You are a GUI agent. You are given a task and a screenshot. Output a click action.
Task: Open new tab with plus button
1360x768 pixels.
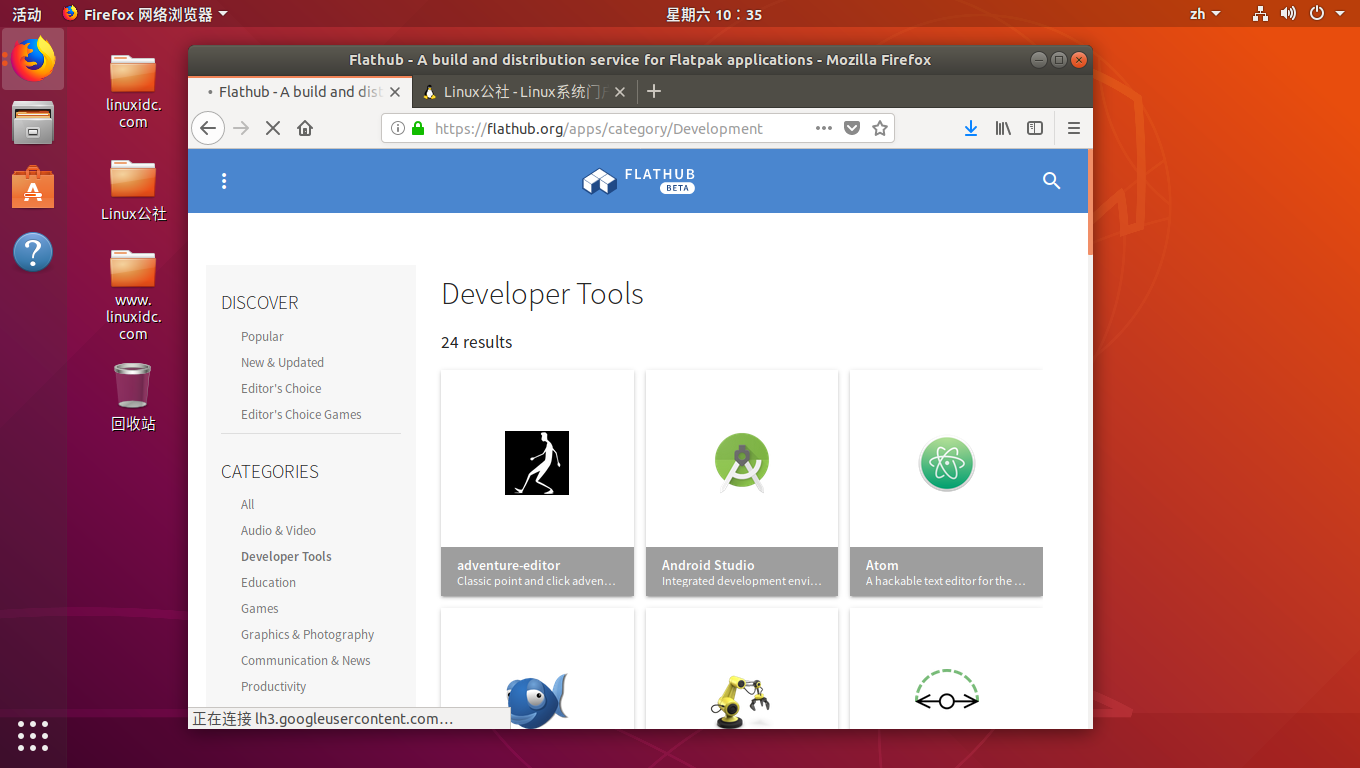coord(654,91)
